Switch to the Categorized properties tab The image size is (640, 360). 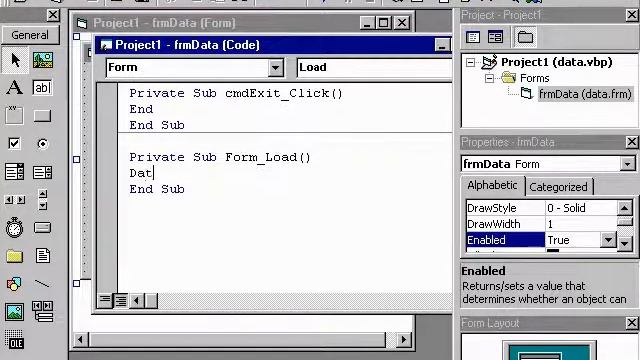click(x=558, y=187)
